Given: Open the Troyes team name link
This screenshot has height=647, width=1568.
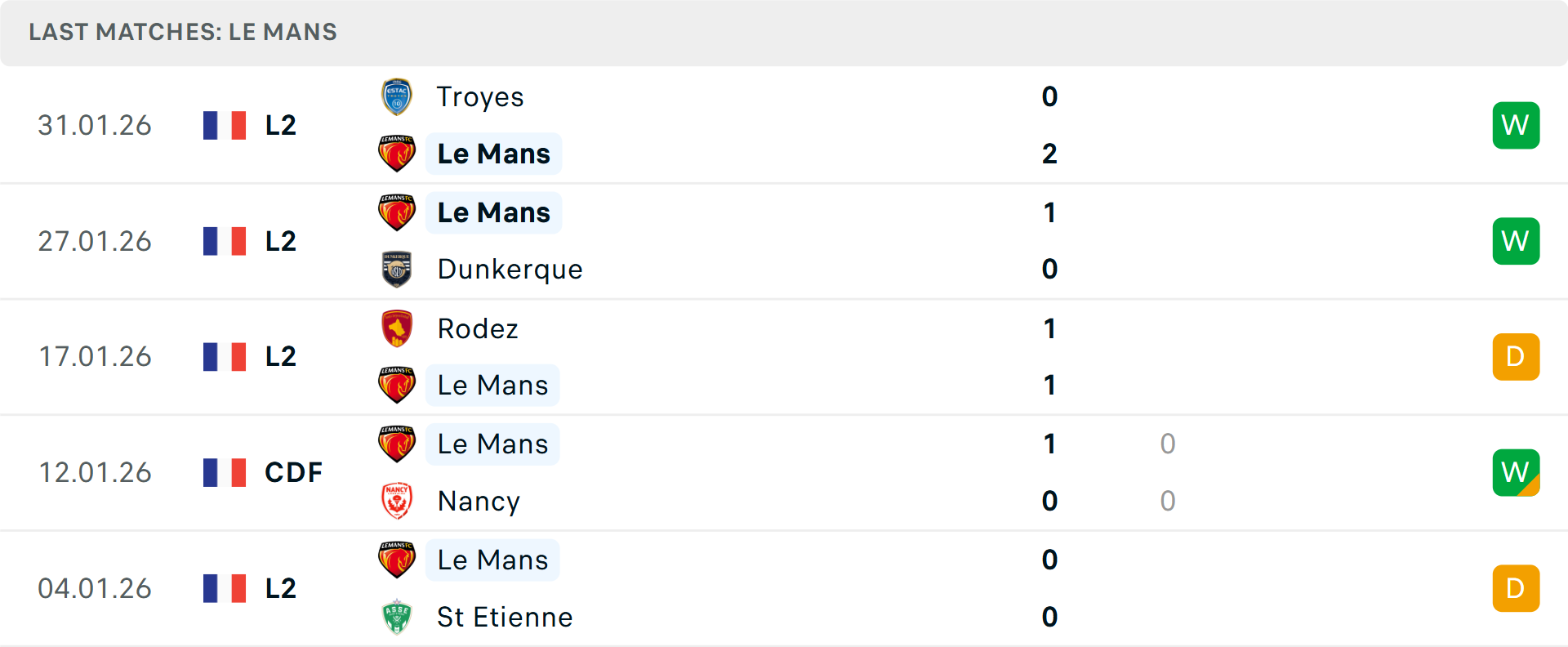Looking at the screenshot, I should coord(480,97).
